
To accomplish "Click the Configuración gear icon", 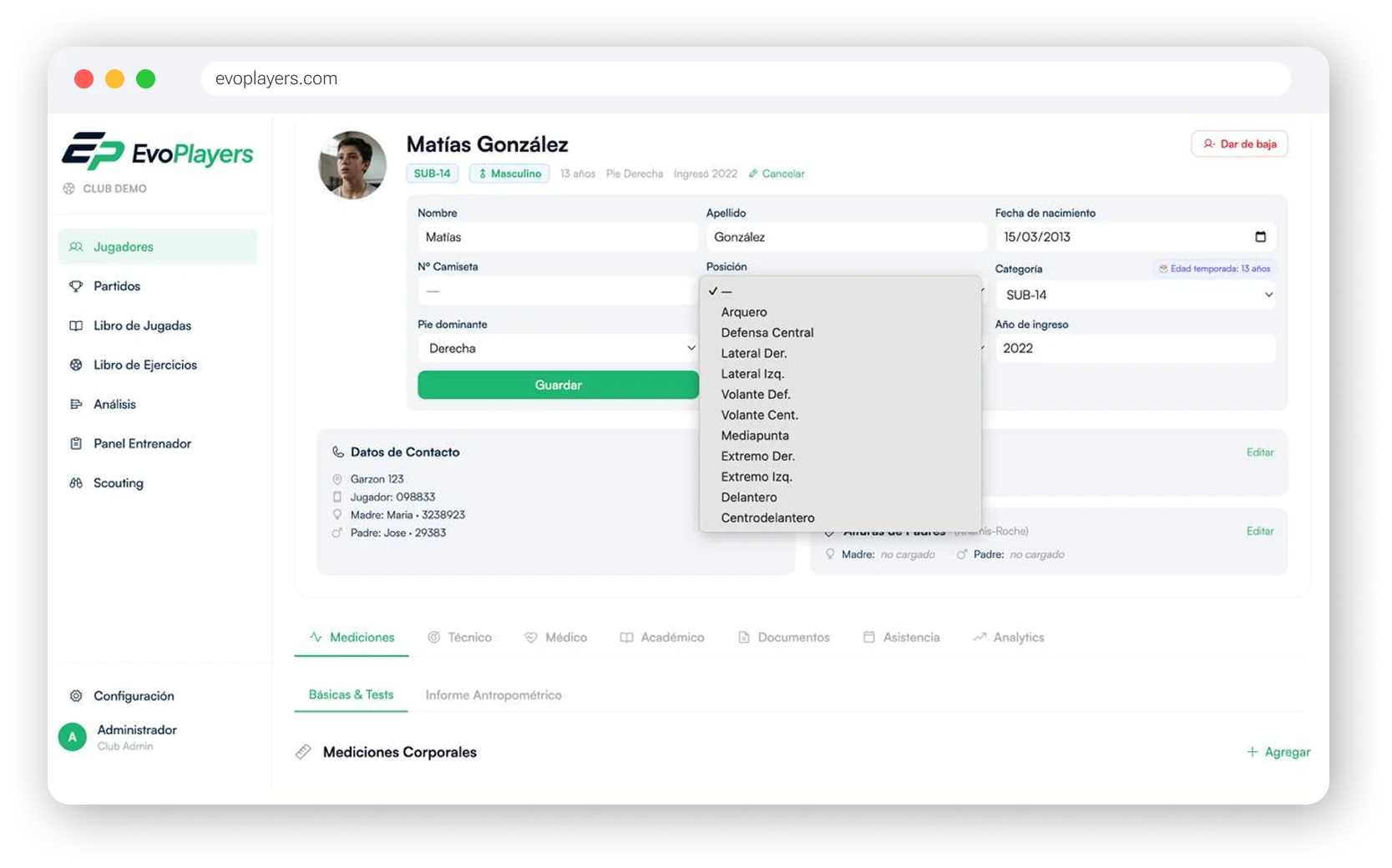I will (x=76, y=696).
